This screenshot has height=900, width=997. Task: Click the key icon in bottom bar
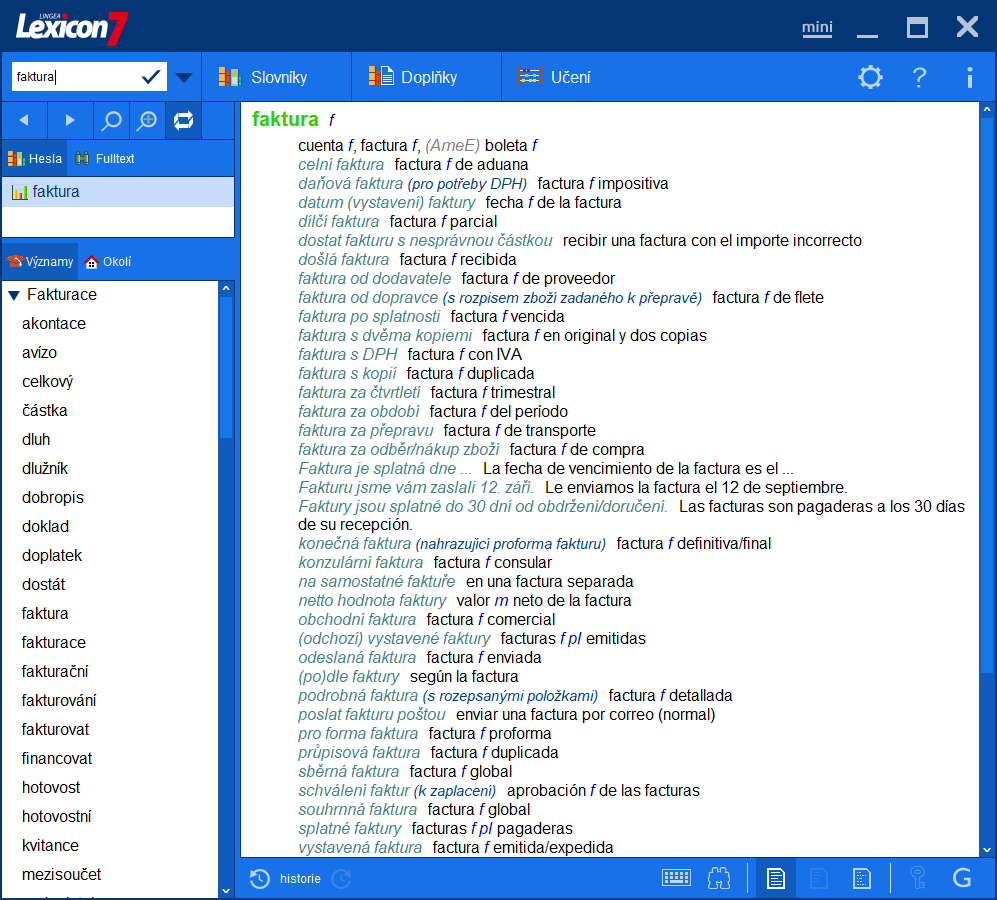(918, 878)
